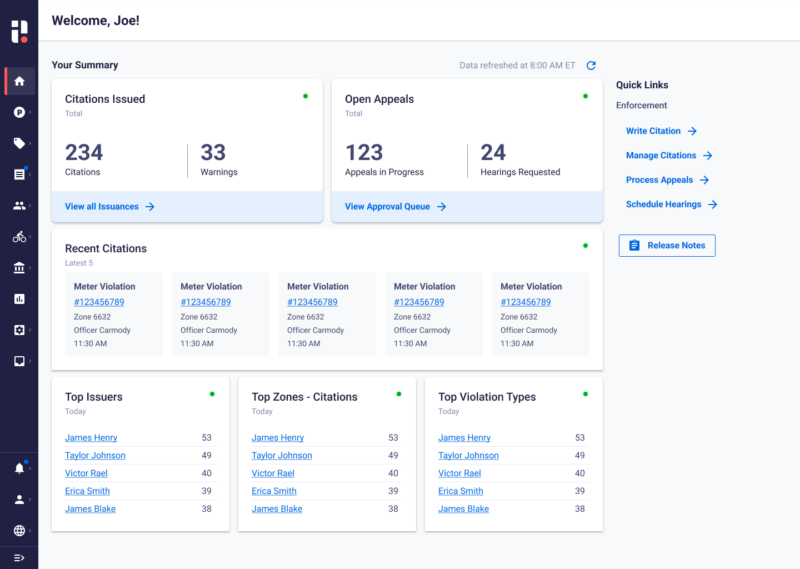Open the bank building sidebar icon

[x=19, y=268]
